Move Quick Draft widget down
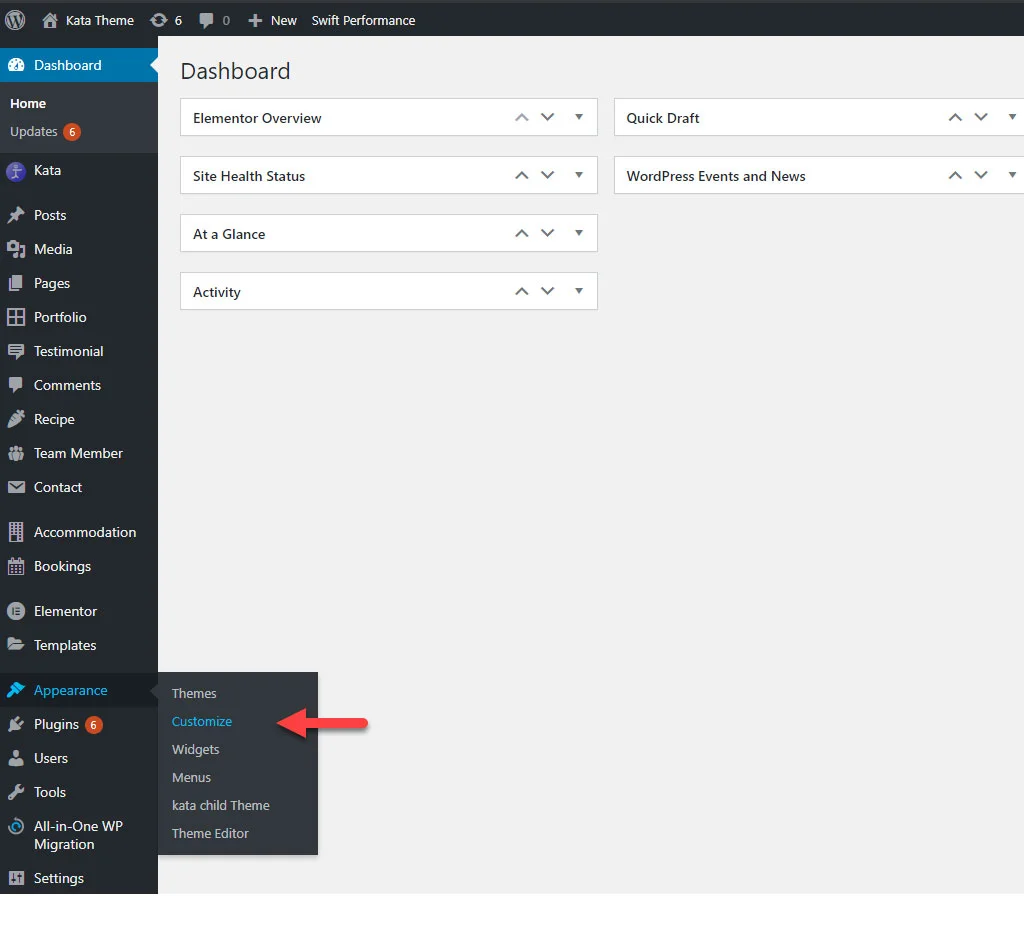This screenshot has width=1024, height=933. (981, 117)
